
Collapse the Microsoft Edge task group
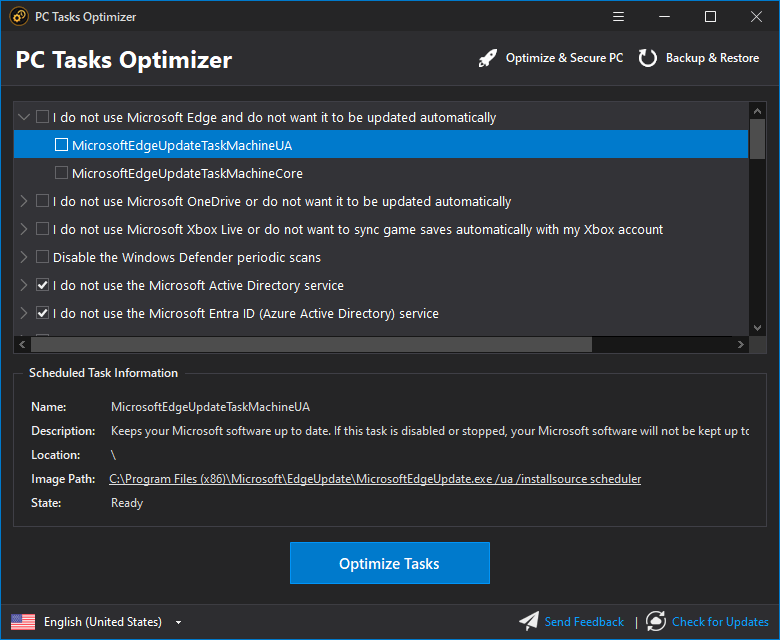tap(23, 117)
